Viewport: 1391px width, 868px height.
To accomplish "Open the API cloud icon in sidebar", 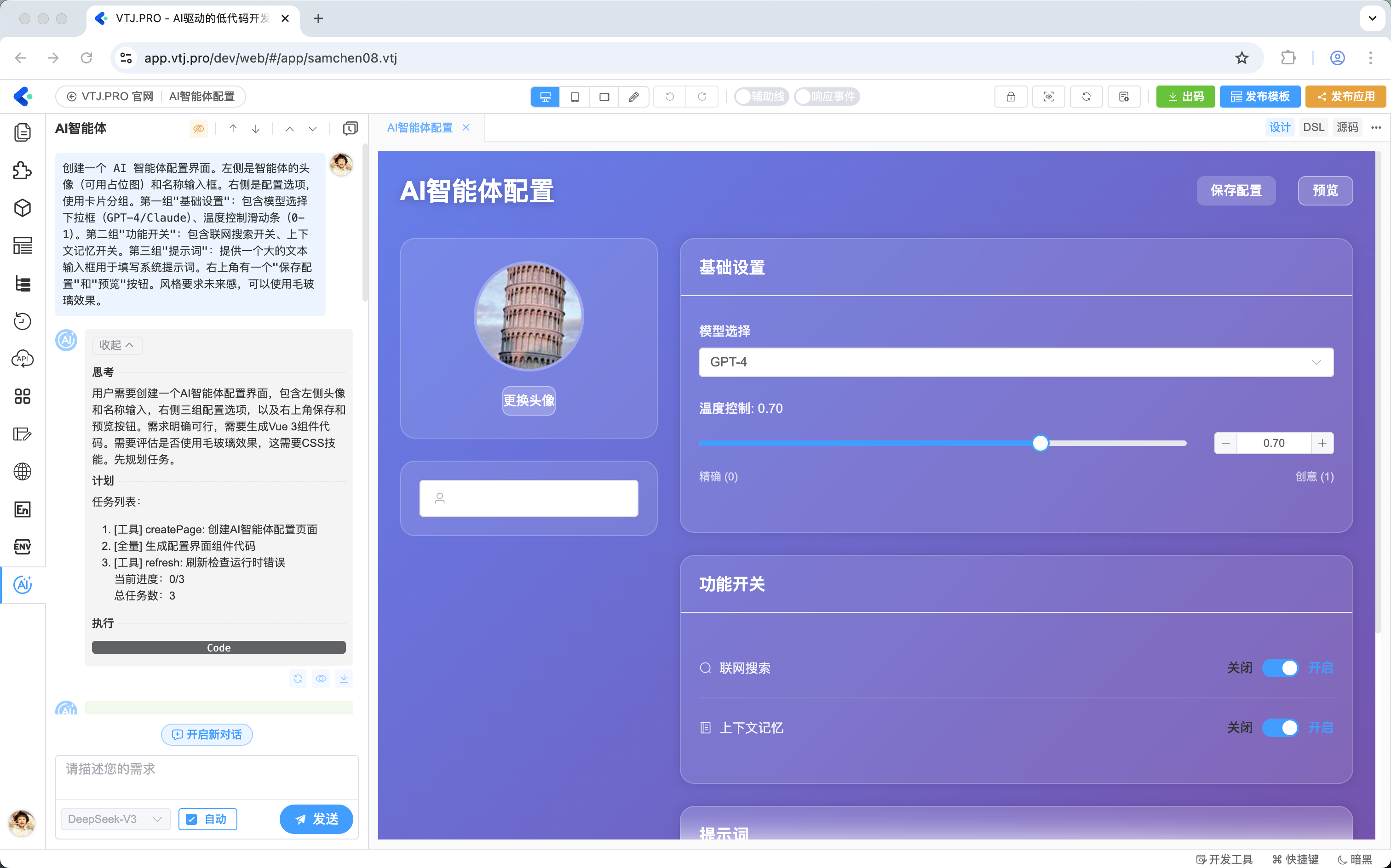I will point(23,359).
